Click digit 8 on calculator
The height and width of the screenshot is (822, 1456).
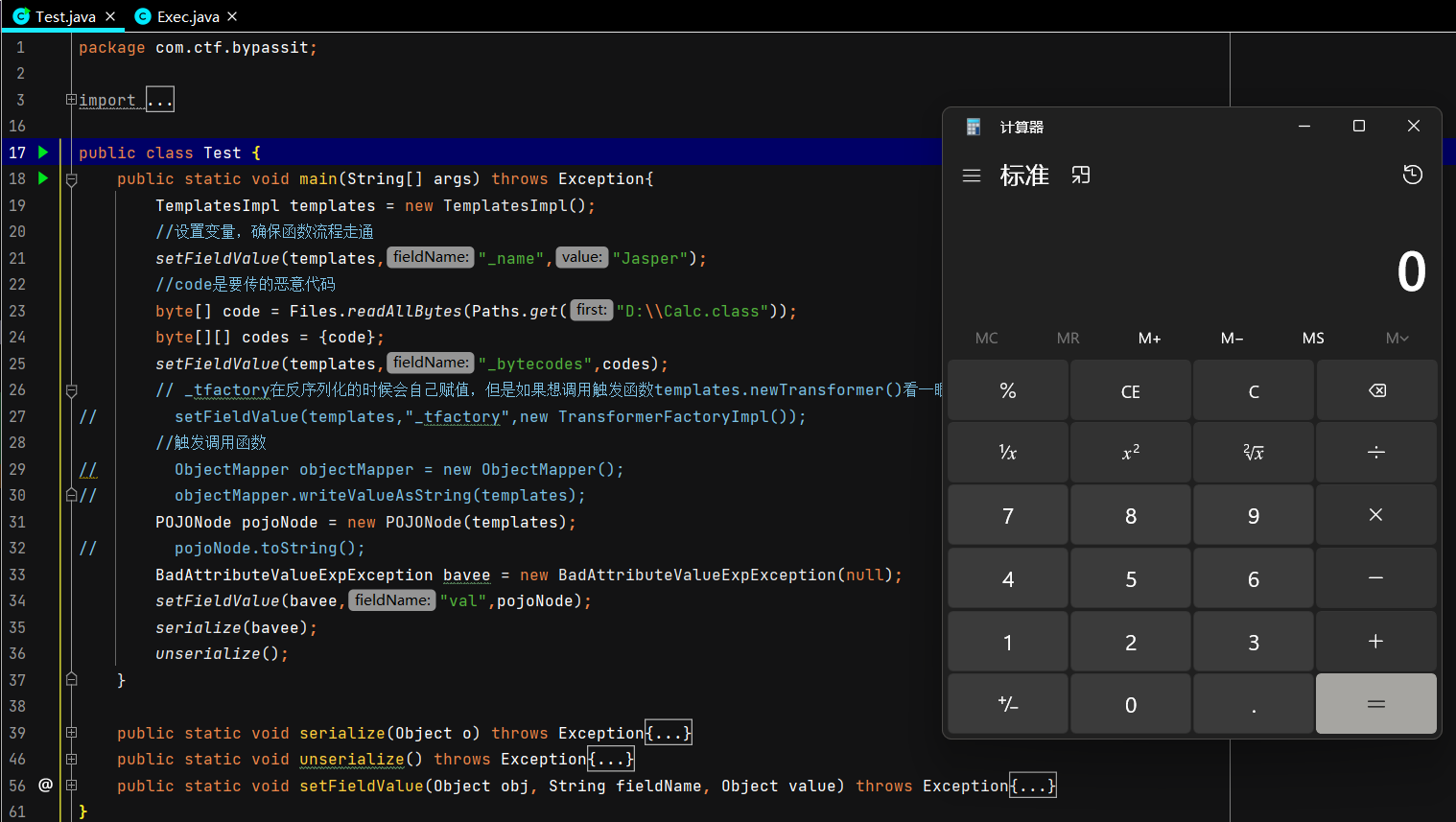[x=1131, y=515]
